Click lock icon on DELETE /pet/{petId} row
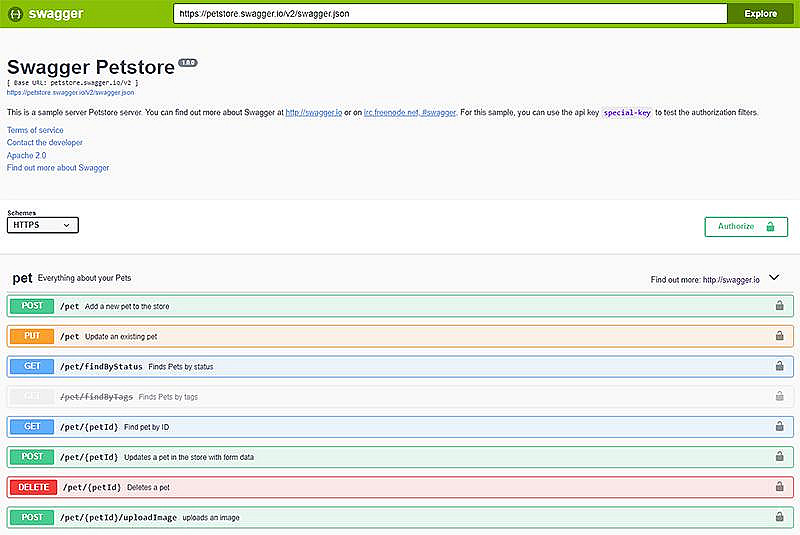The height and width of the screenshot is (535, 800). [x=779, y=487]
